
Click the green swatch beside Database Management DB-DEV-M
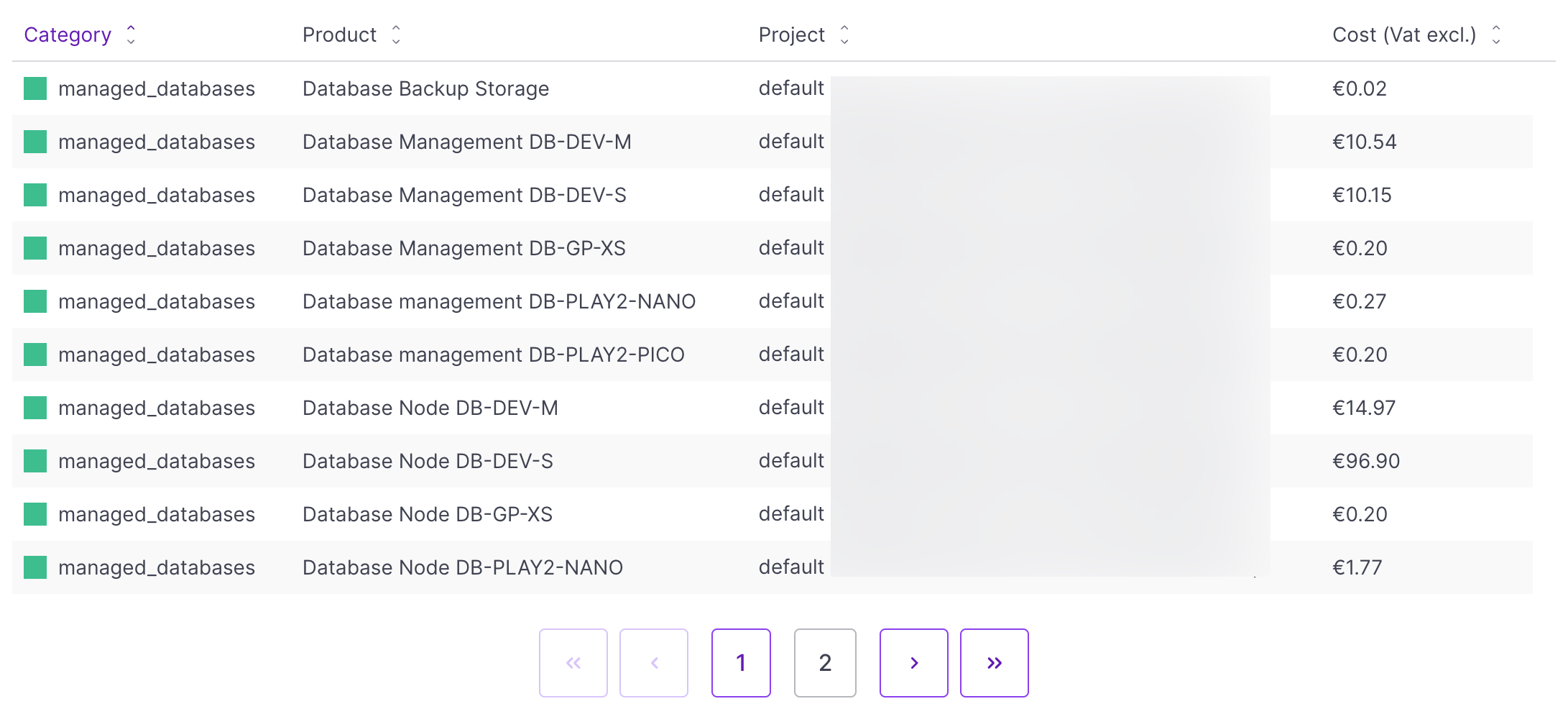point(35,142)
